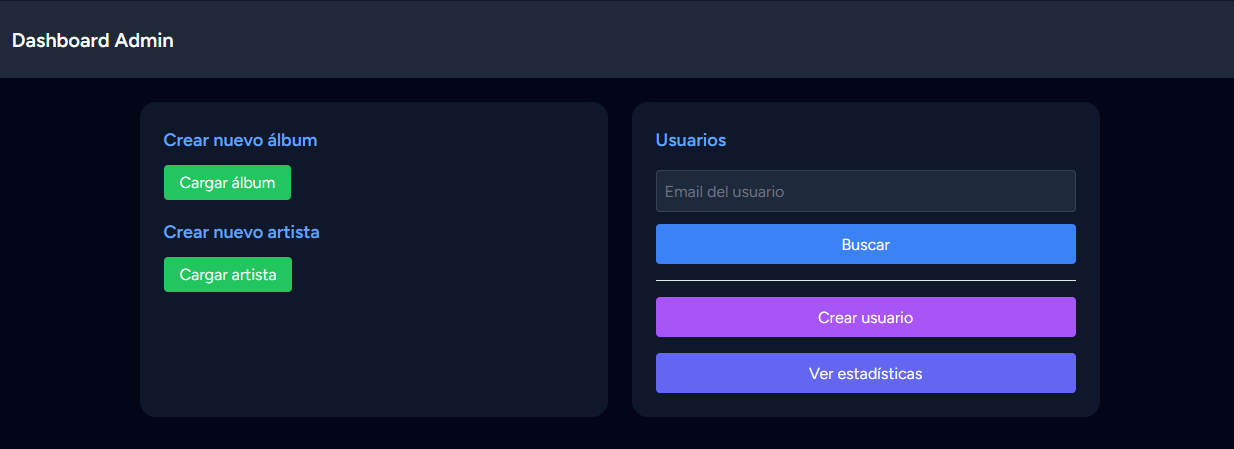Click the indigo button at the panel bottom

click(865, 373)
